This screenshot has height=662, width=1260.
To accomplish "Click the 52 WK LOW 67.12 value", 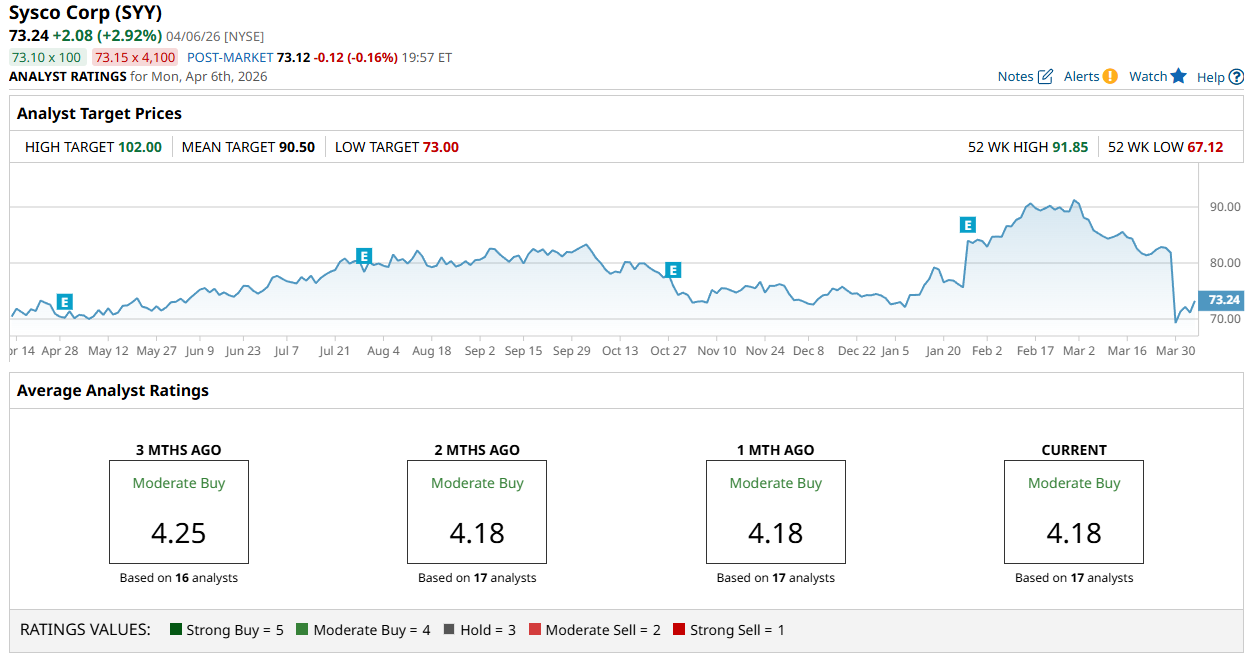I will point(1205,147).
